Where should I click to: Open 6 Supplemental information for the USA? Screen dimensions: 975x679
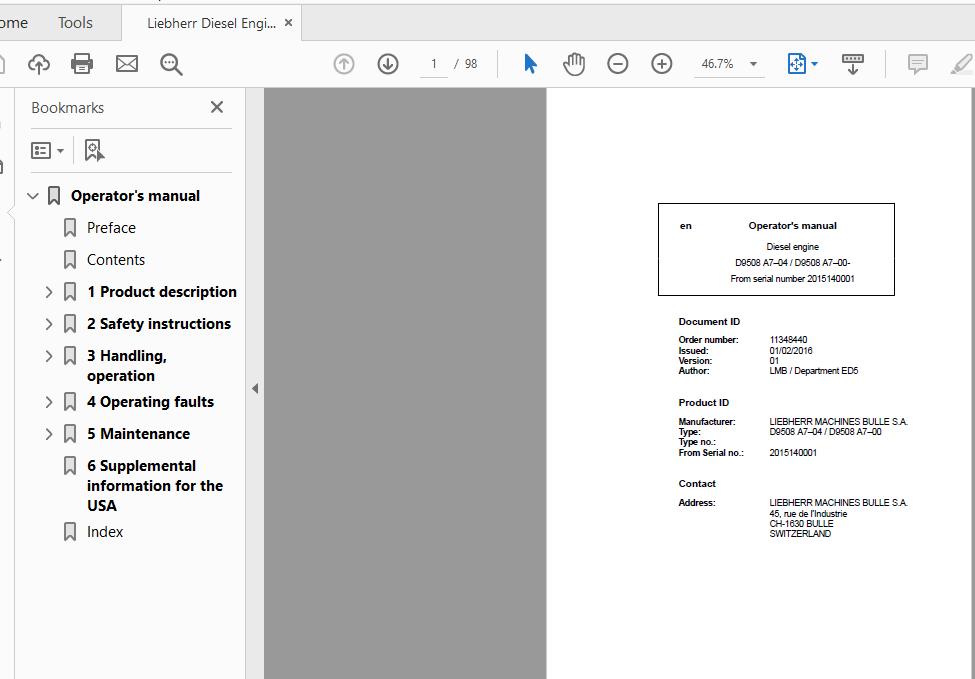[155, 486]
